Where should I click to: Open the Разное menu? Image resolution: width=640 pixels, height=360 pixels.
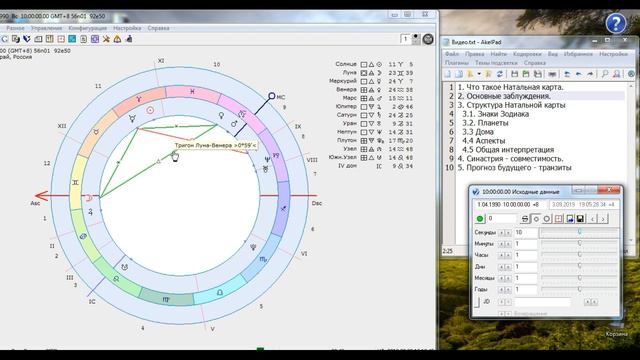click(x=15, y=28)
